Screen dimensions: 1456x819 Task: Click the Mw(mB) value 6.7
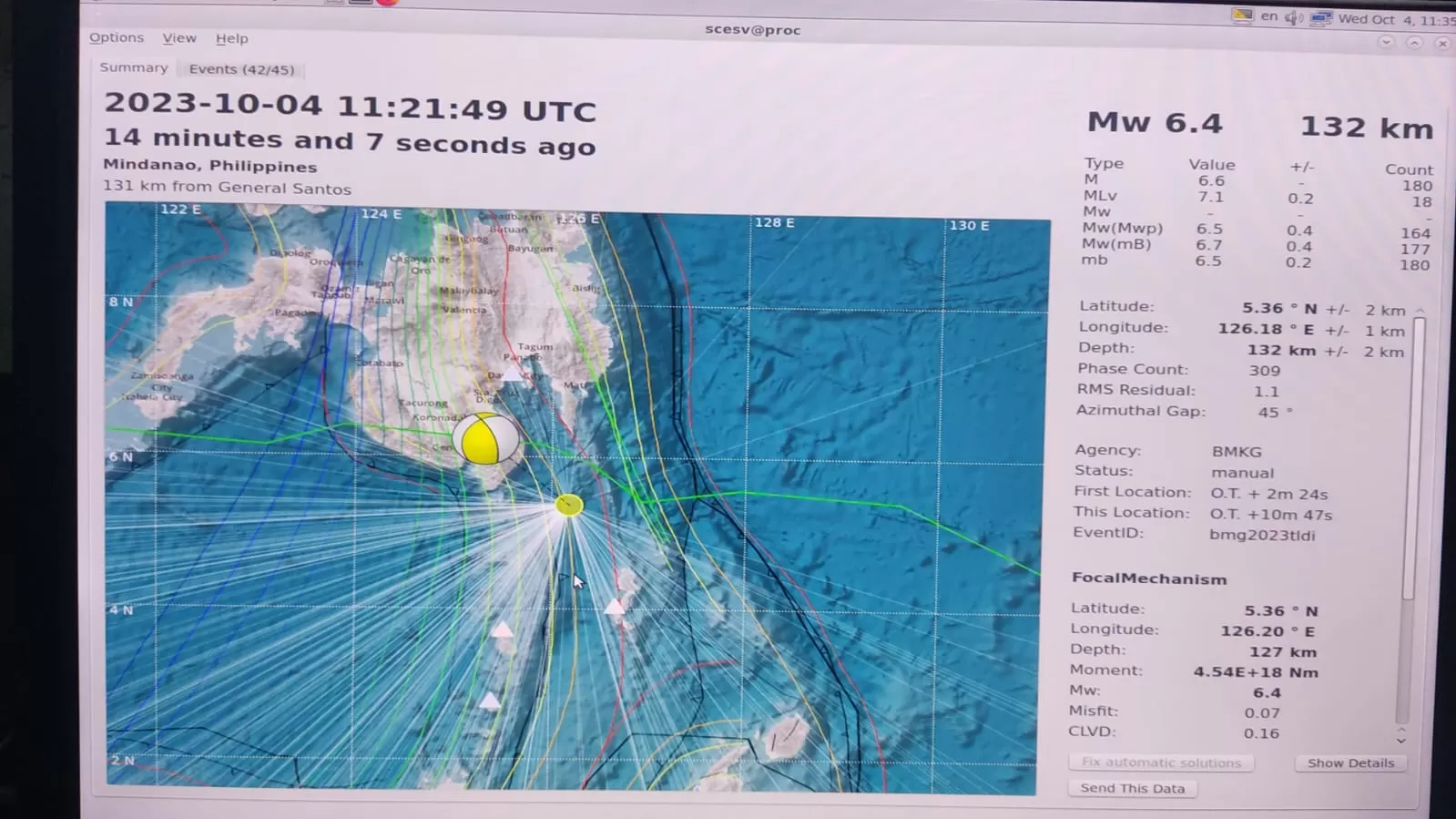click(x=1209, y=245)
